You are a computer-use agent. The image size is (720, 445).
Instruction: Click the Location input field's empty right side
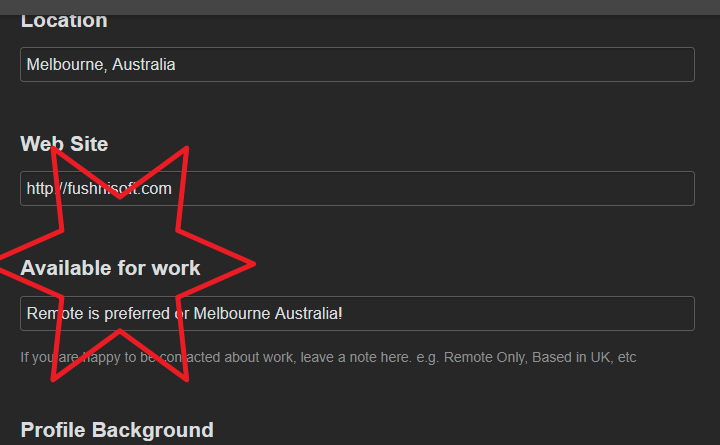click(450, 65)
